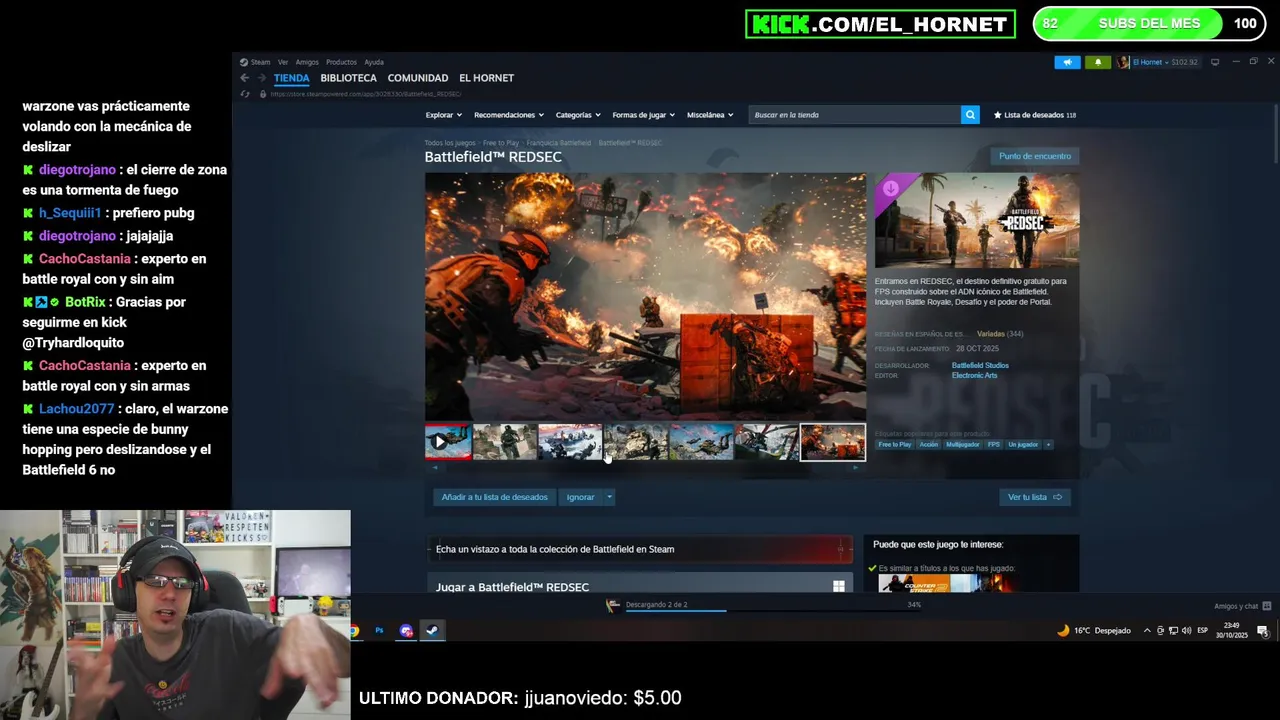Image resolution: width=1280 pixels, height=720 pixels.
Task: Click the Ver tu lista button
Action: 1034,497
